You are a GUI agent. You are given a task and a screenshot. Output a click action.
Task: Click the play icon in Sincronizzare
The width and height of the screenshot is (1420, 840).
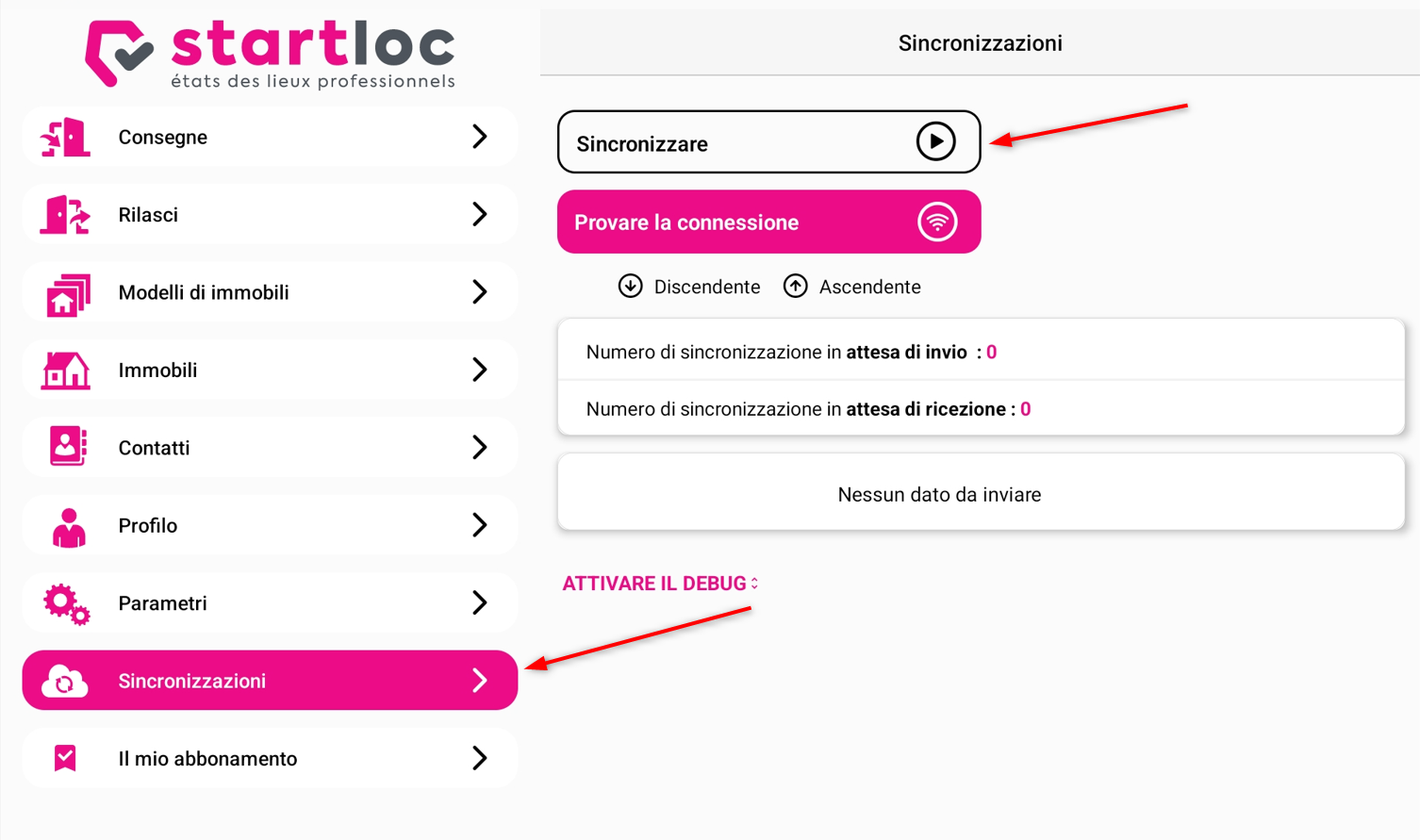[x=935, y=142]
